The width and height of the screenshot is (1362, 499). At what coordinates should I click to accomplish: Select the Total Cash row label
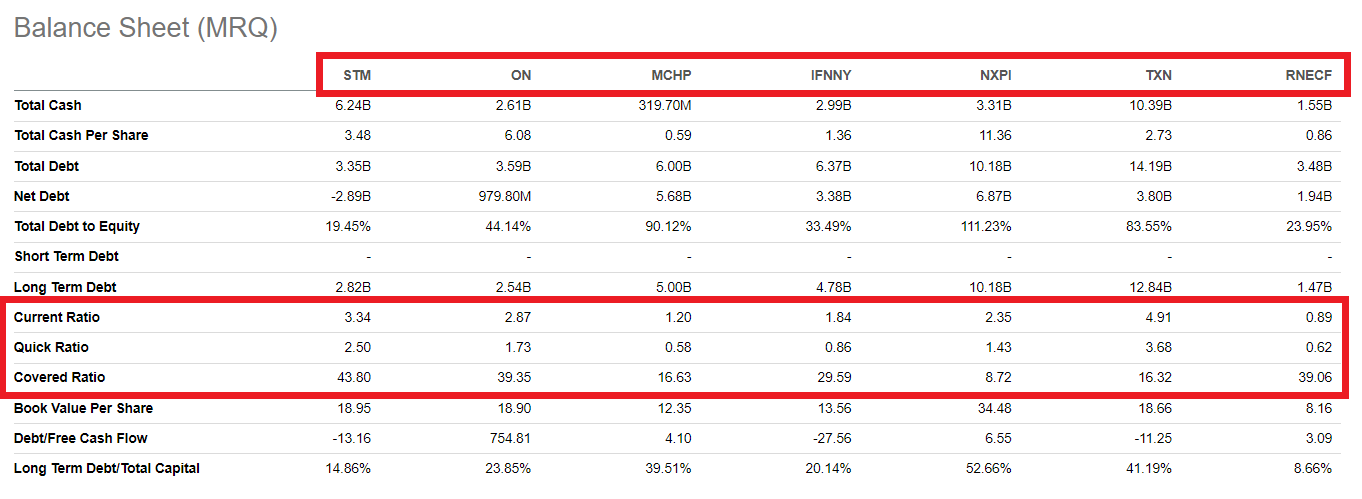(48, 105)
